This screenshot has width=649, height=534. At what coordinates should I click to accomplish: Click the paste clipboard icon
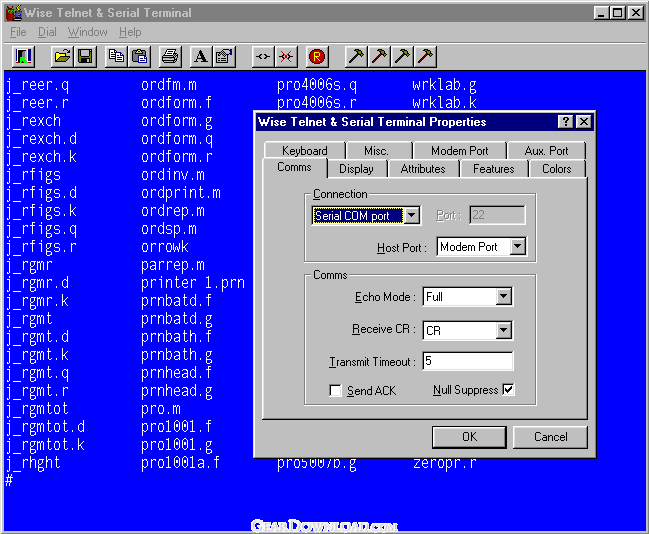(140, 56)
